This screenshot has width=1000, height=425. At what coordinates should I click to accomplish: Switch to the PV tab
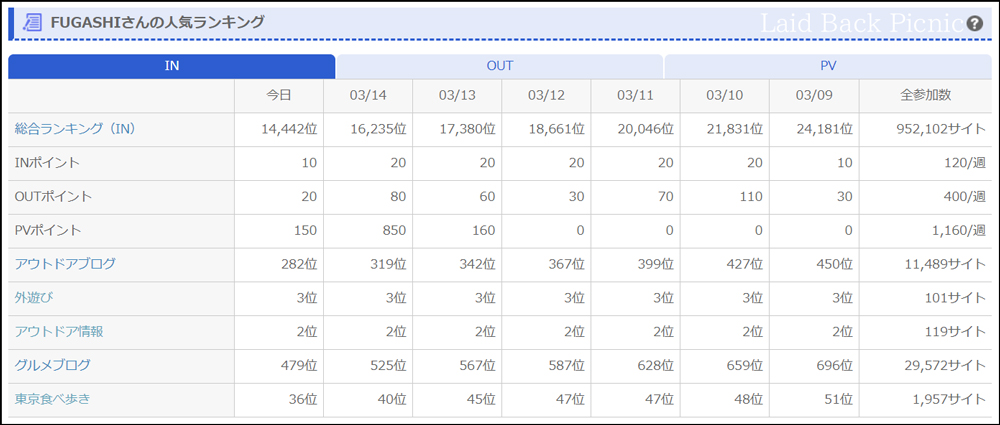click(x=828, y=66)
